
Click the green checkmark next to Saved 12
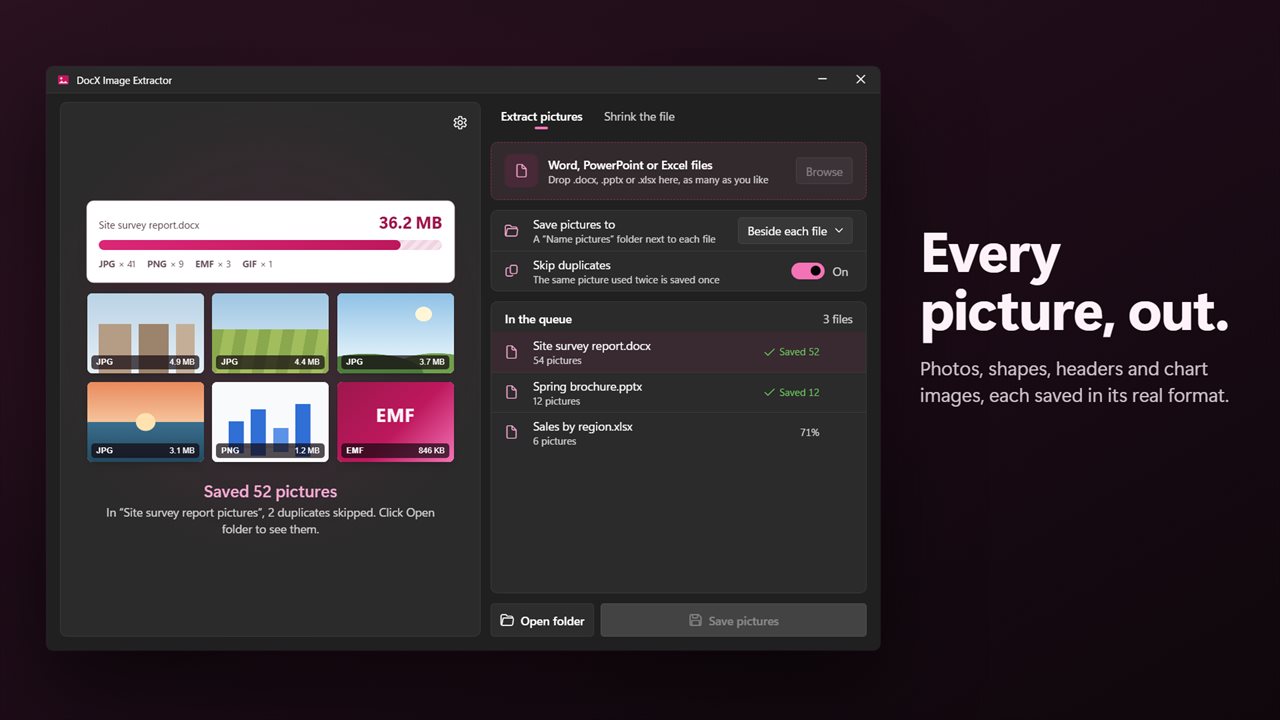769,392
